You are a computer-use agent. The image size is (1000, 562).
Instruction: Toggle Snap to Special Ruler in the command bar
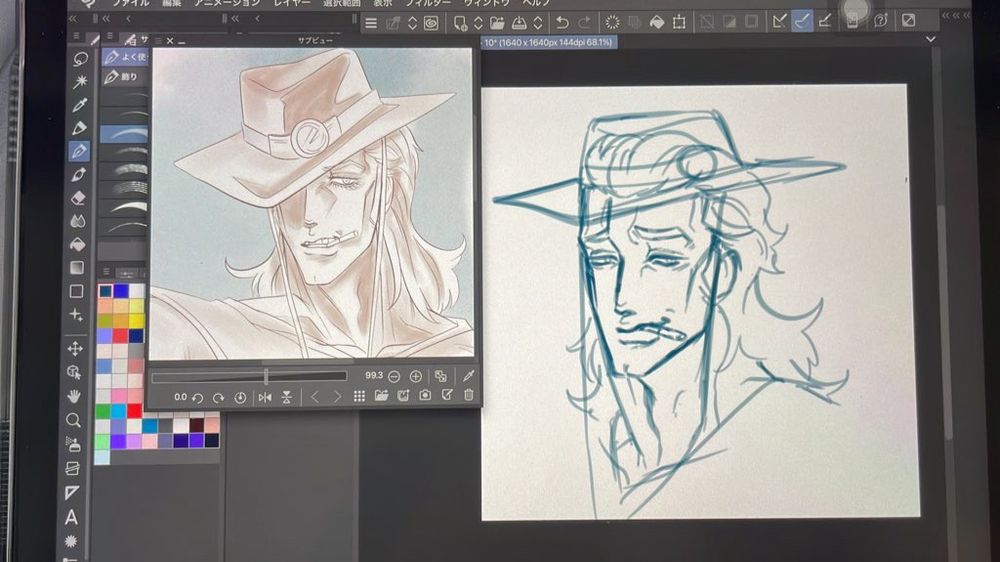pos(802,21)
